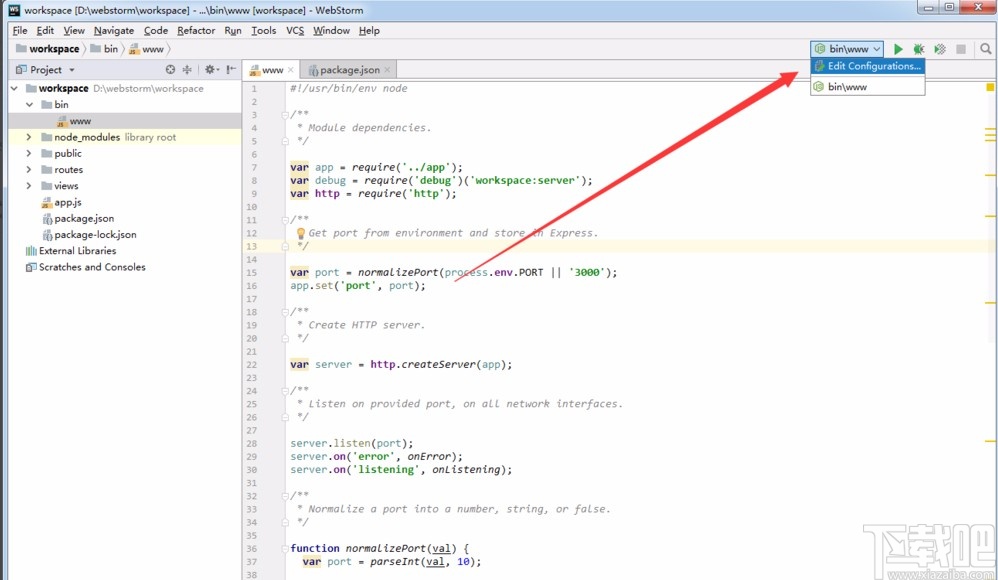998x580 pixels.
Task: Run with coverage icon in toolbar
Action: [x=940, y=49]
